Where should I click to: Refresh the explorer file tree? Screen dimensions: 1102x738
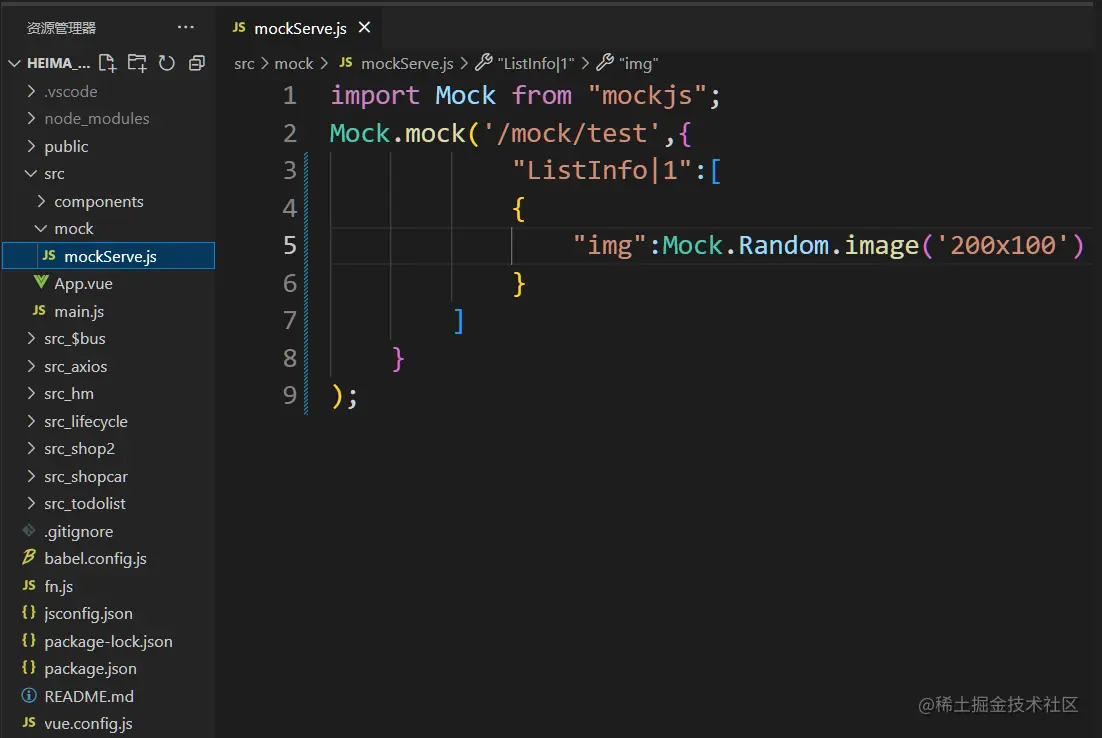click(x=167, y=63)
